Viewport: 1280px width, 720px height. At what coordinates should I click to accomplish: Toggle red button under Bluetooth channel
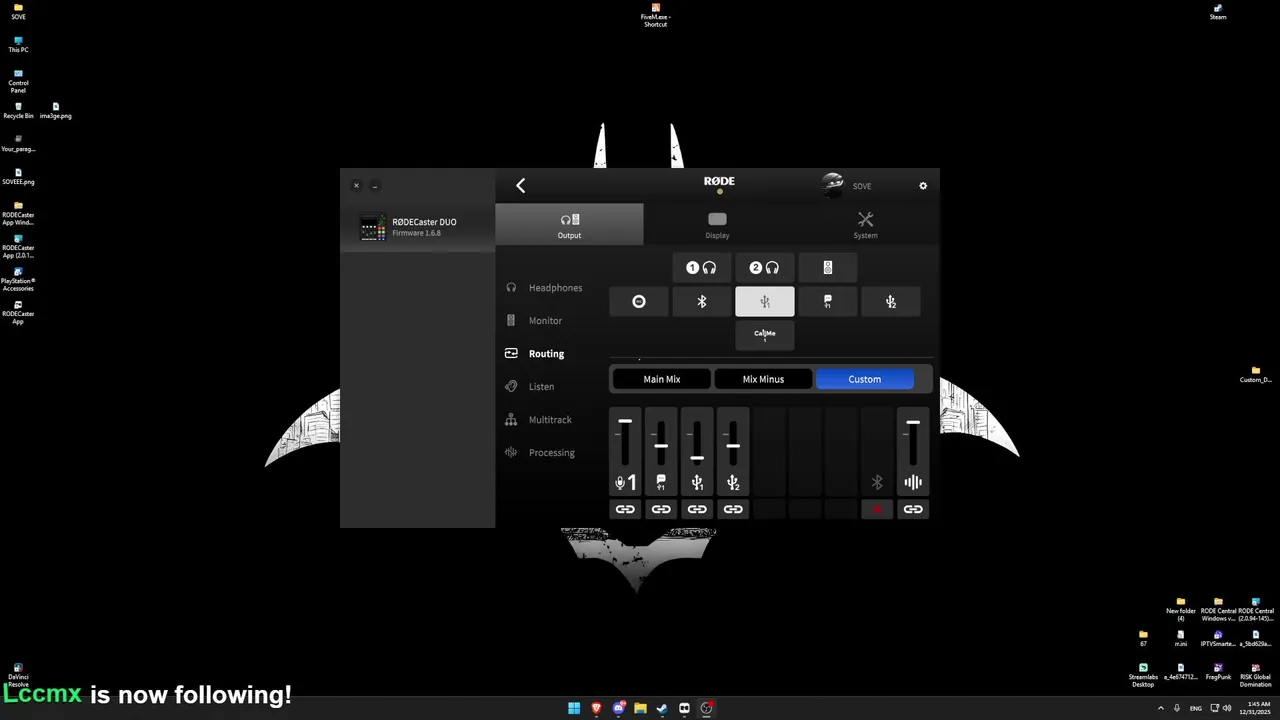click(877, 510)
